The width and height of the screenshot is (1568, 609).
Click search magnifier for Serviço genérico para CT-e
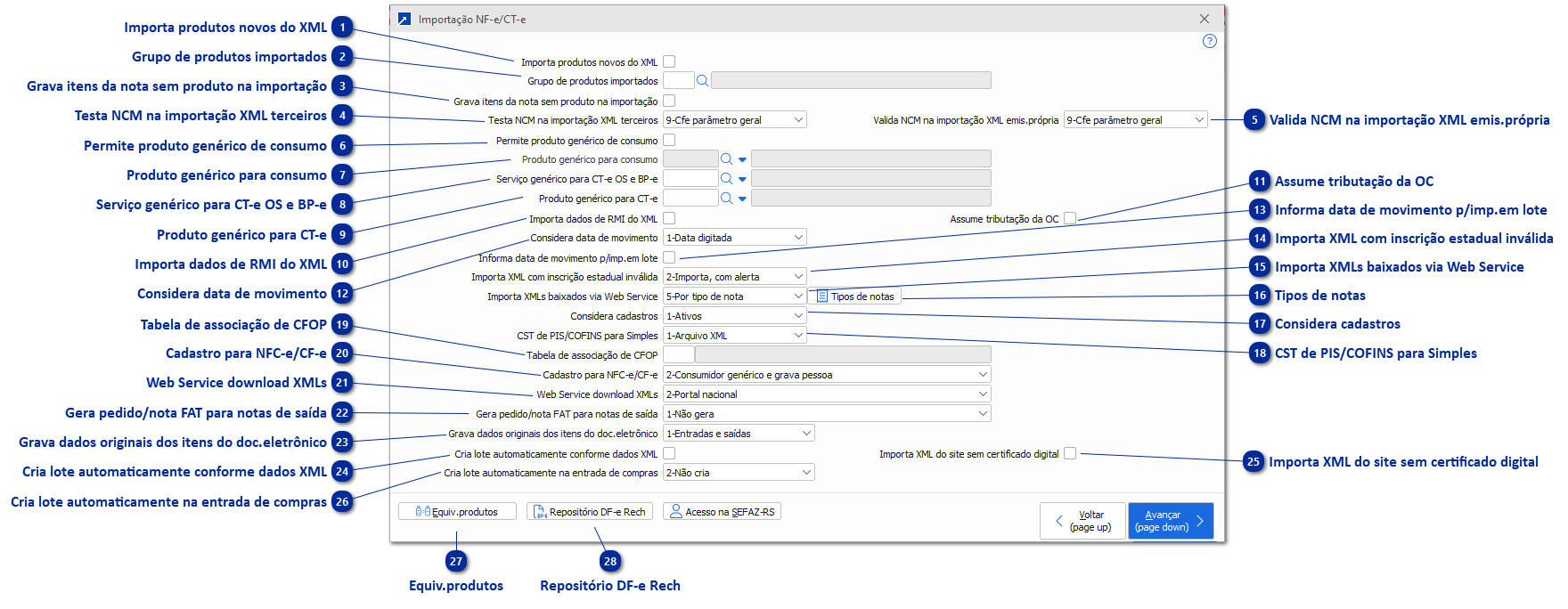[x=726, y=179]
